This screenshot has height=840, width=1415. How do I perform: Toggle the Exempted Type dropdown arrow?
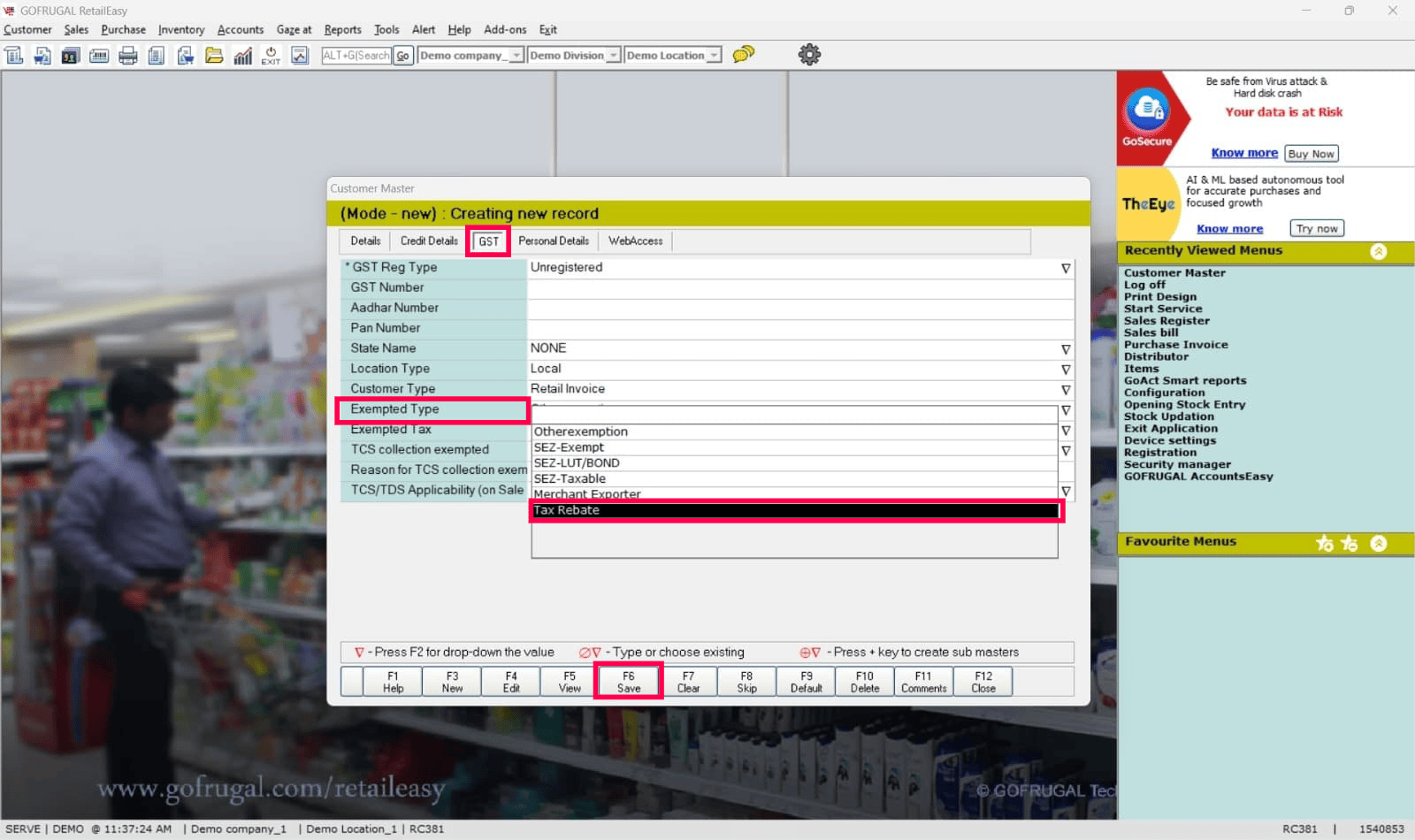1066,410
